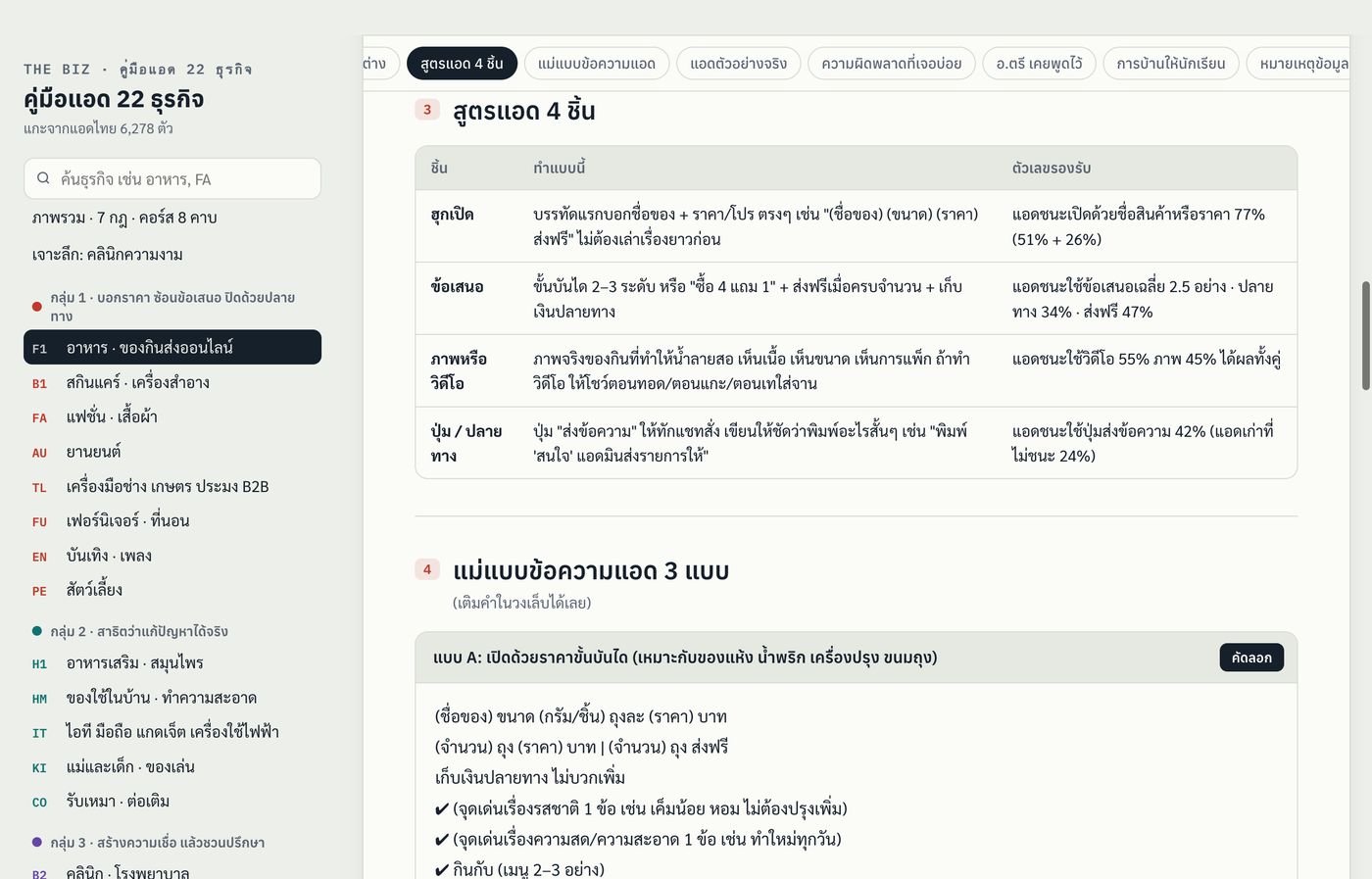Click กลุ่ม 1 group header in sidebar
Screen dimensions: 1372x879
click(x=172, y=306)
